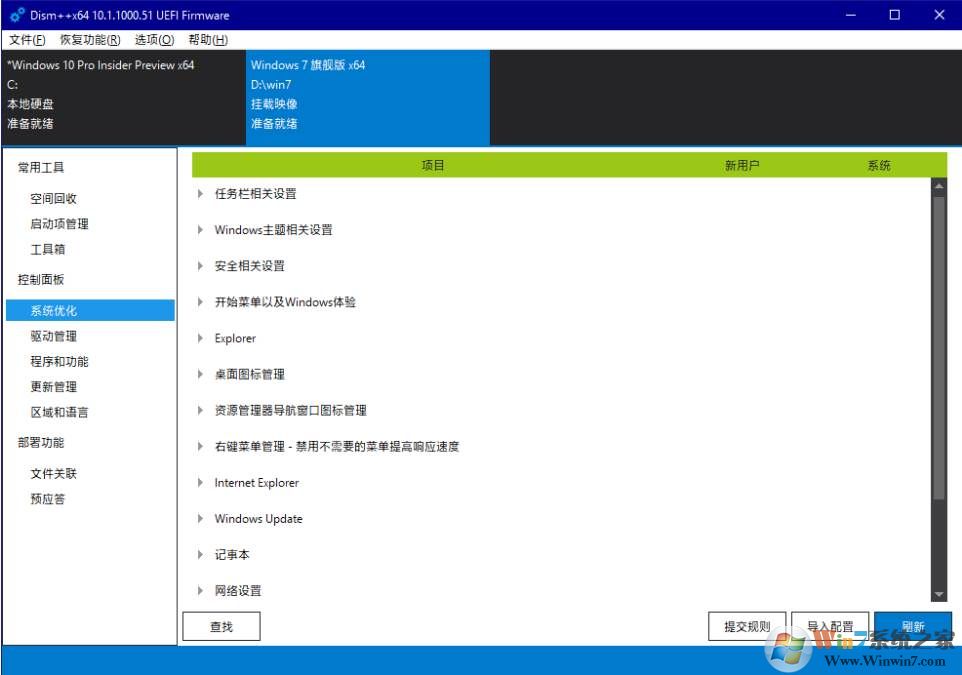Click the 刷新 button

click(x=913, y=627)
